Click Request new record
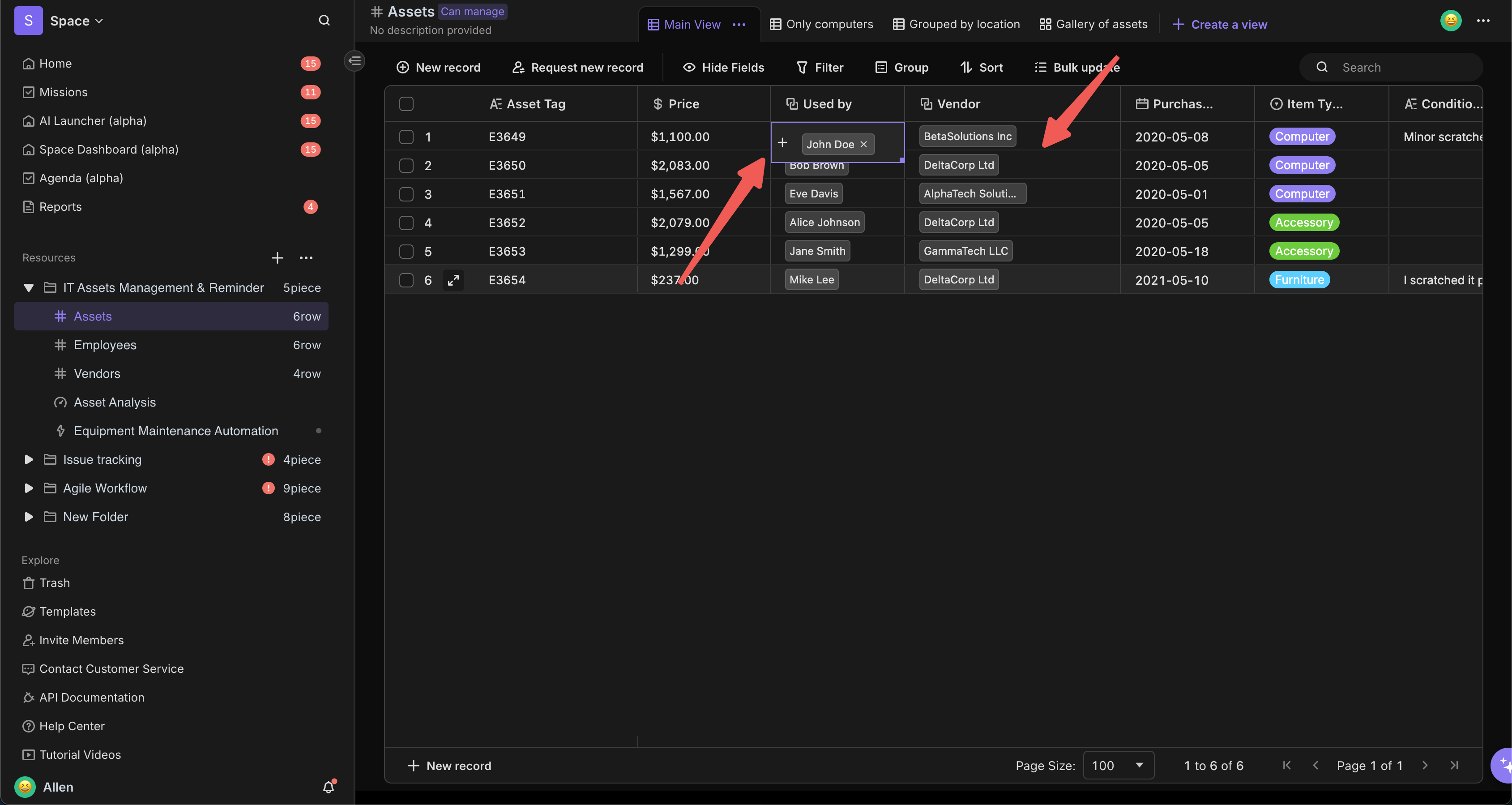Image resolution: width=1512 pixels, height=805 pixels. tap(577, 68)
